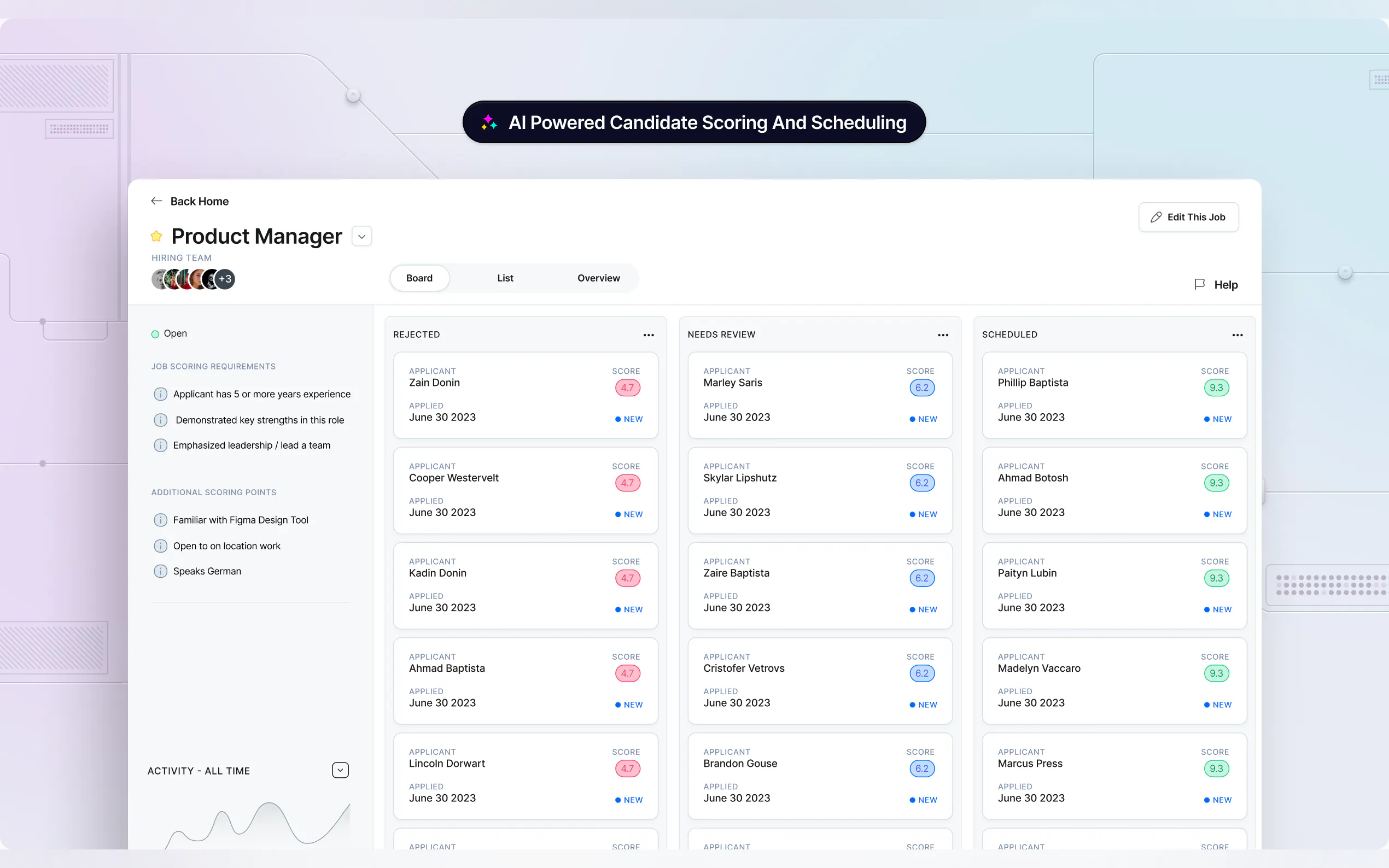Open the Activity All Time dropdown

[341, 770]
